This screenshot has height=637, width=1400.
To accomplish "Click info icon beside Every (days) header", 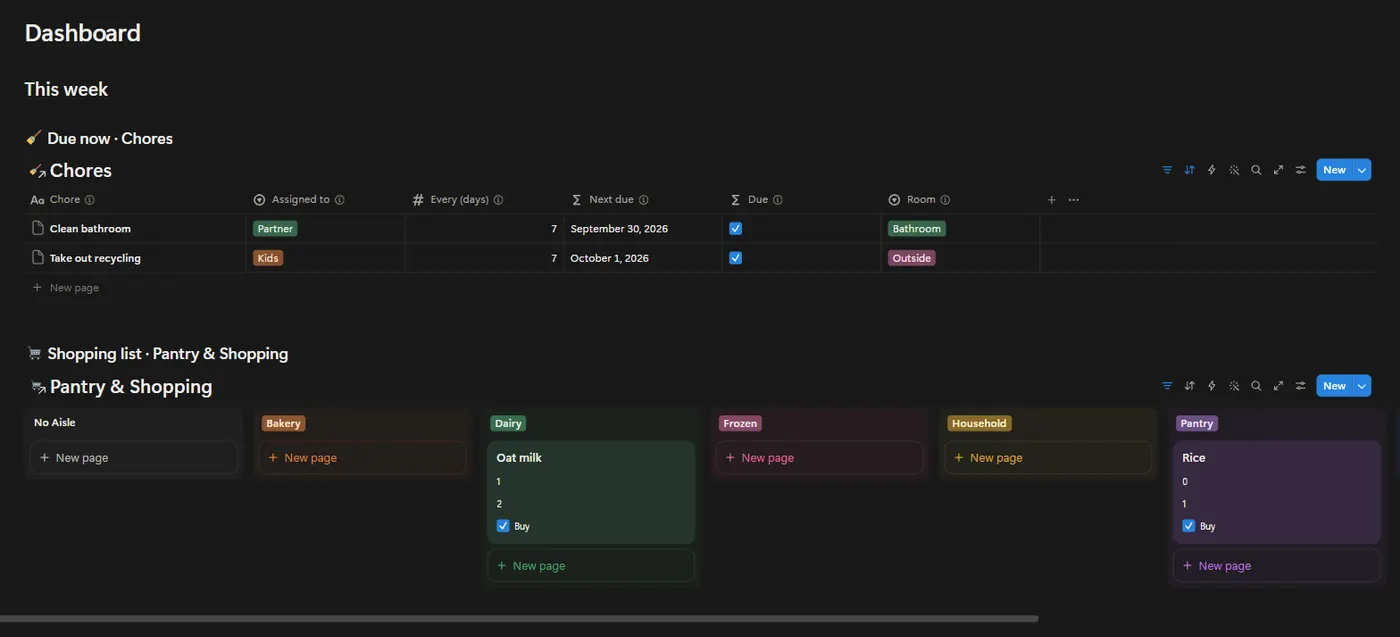I will (498, 200).
